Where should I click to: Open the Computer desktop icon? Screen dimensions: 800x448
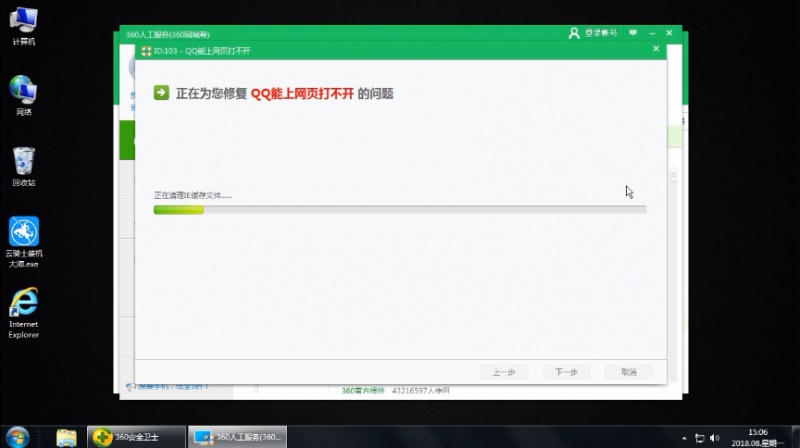click(x=23, y=26)
